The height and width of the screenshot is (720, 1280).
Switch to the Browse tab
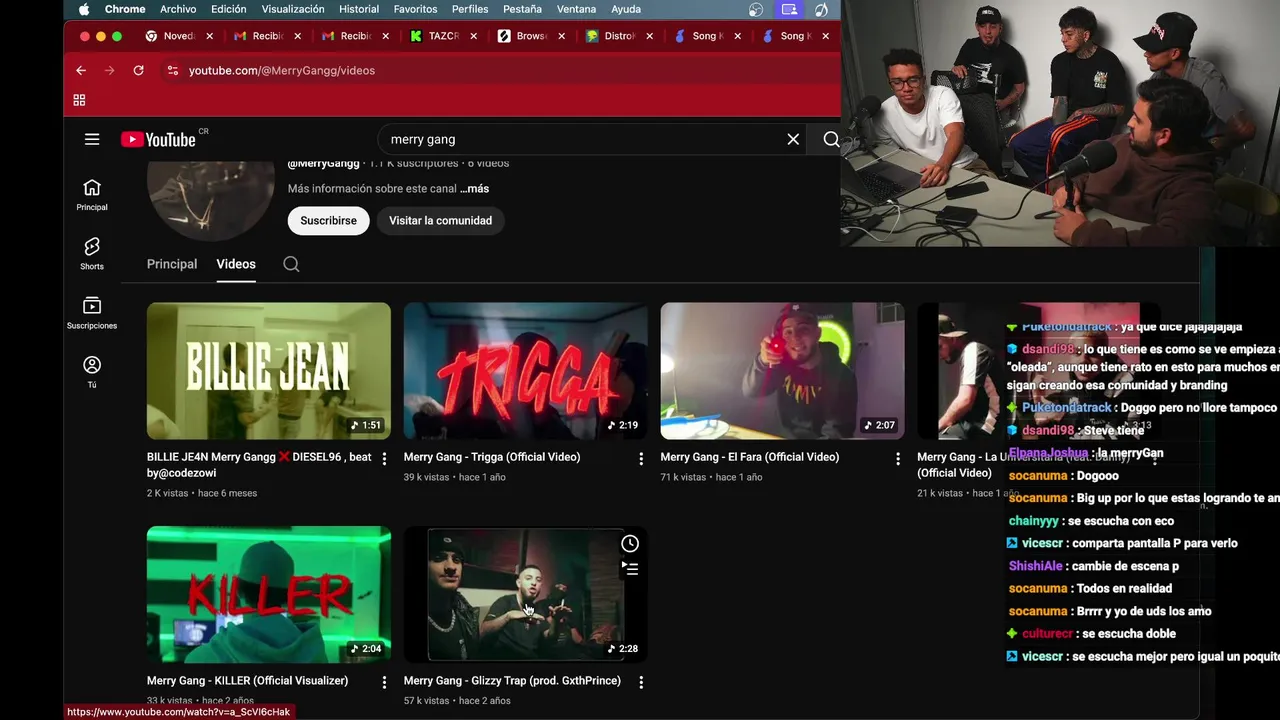532,36
